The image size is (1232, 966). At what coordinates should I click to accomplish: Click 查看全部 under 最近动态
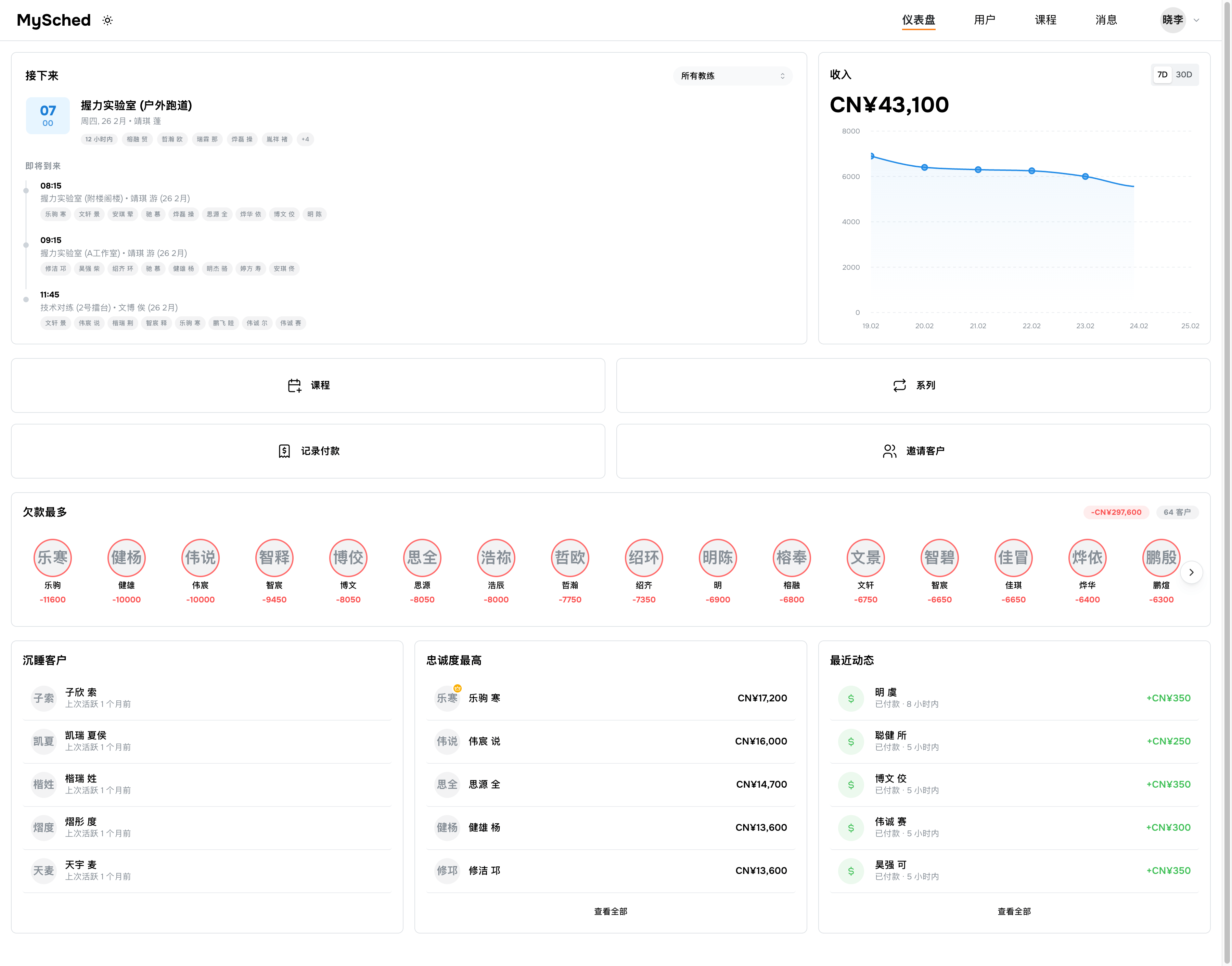[x=1014, y=911]
